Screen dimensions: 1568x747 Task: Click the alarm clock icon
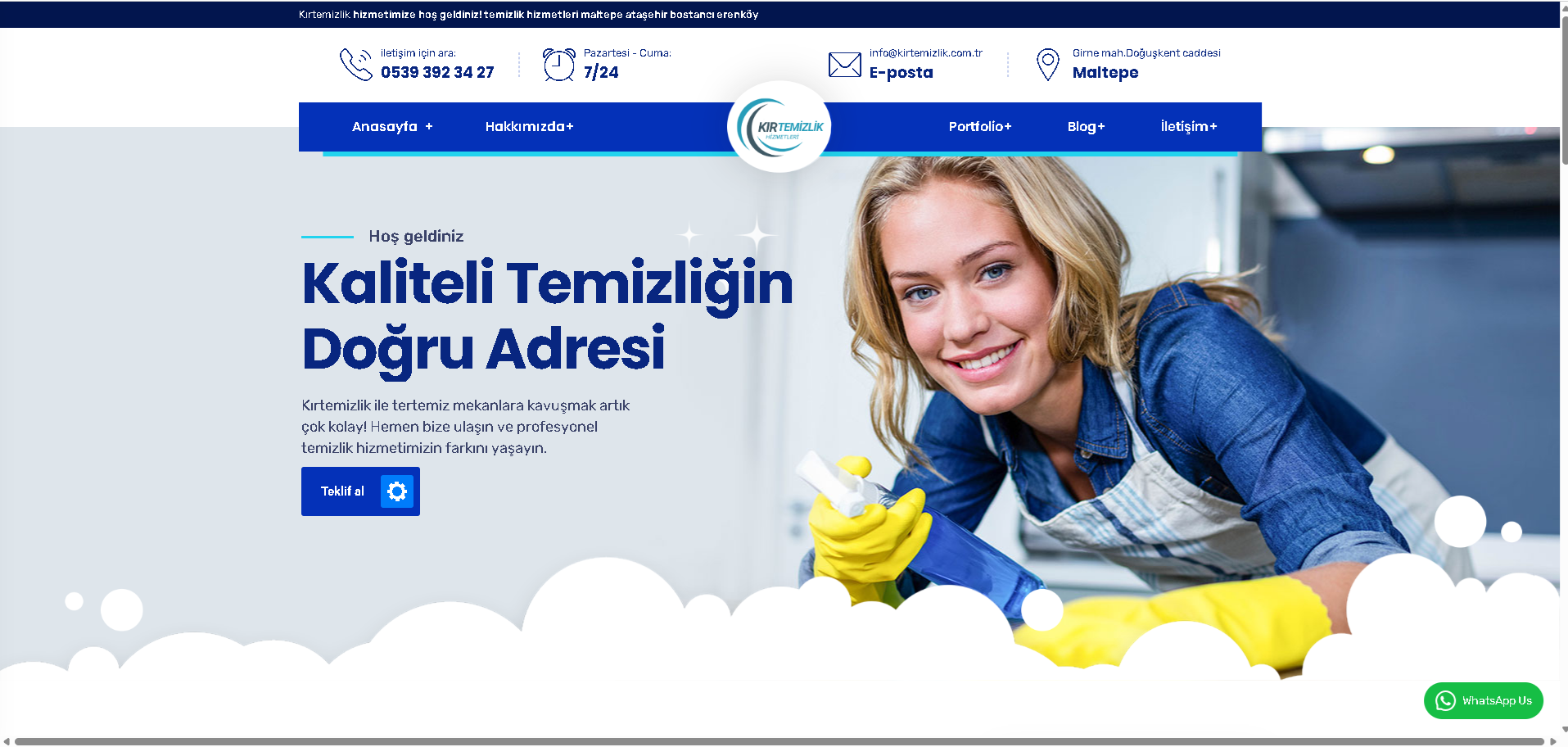coord(559,65)
